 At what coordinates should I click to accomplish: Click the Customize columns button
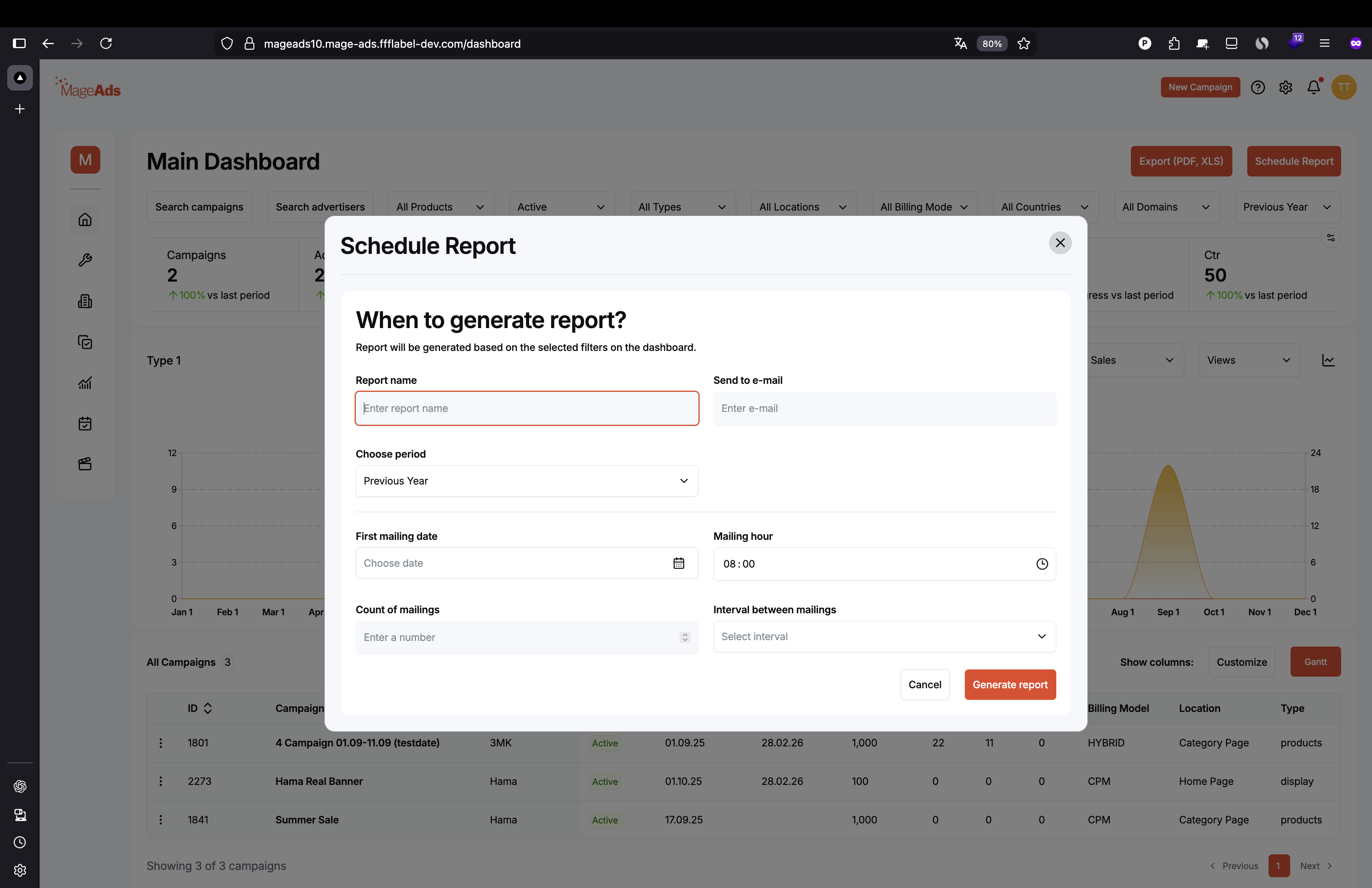(1241, 661)
